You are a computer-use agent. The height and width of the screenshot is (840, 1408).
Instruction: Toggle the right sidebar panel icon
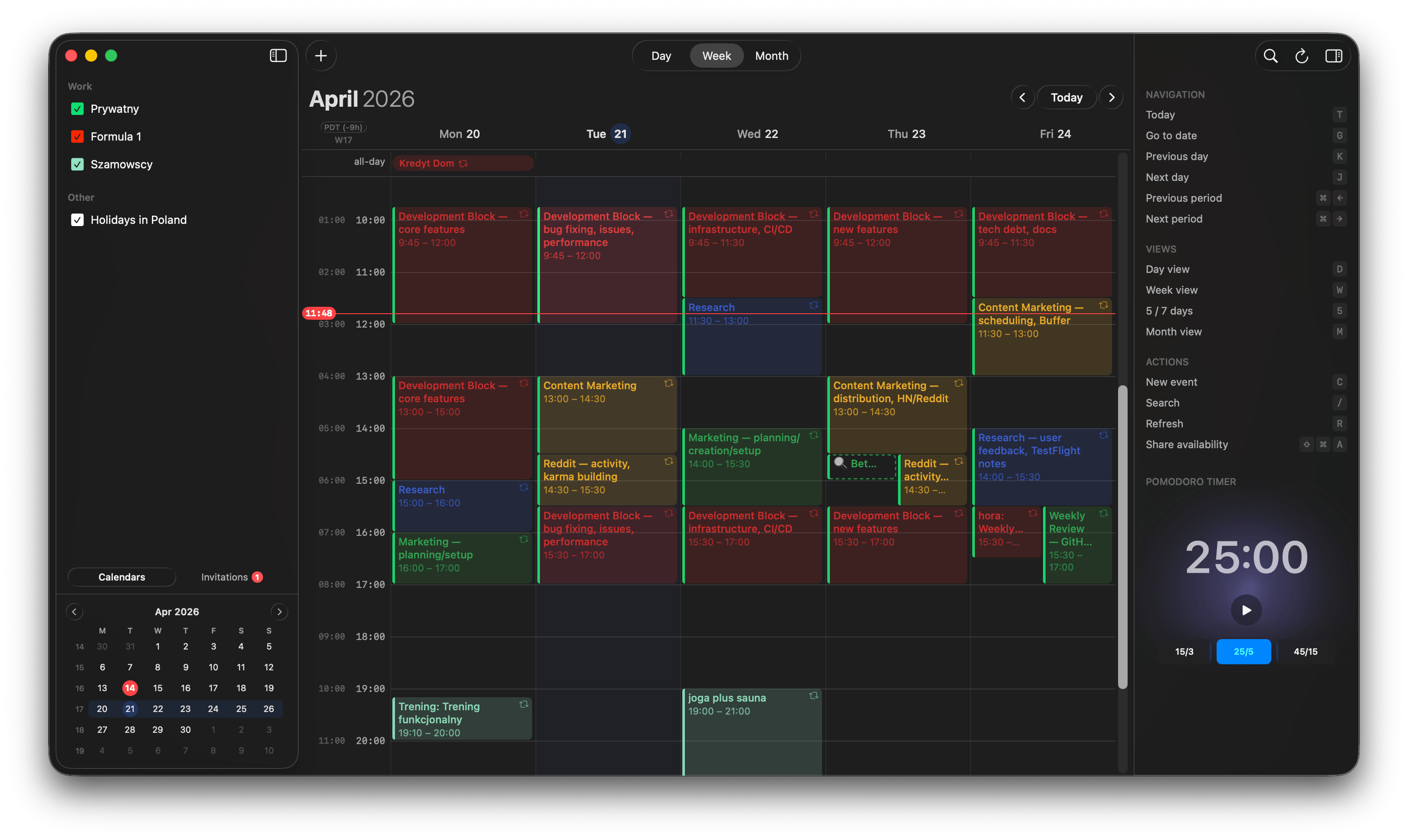[1333, 56]
